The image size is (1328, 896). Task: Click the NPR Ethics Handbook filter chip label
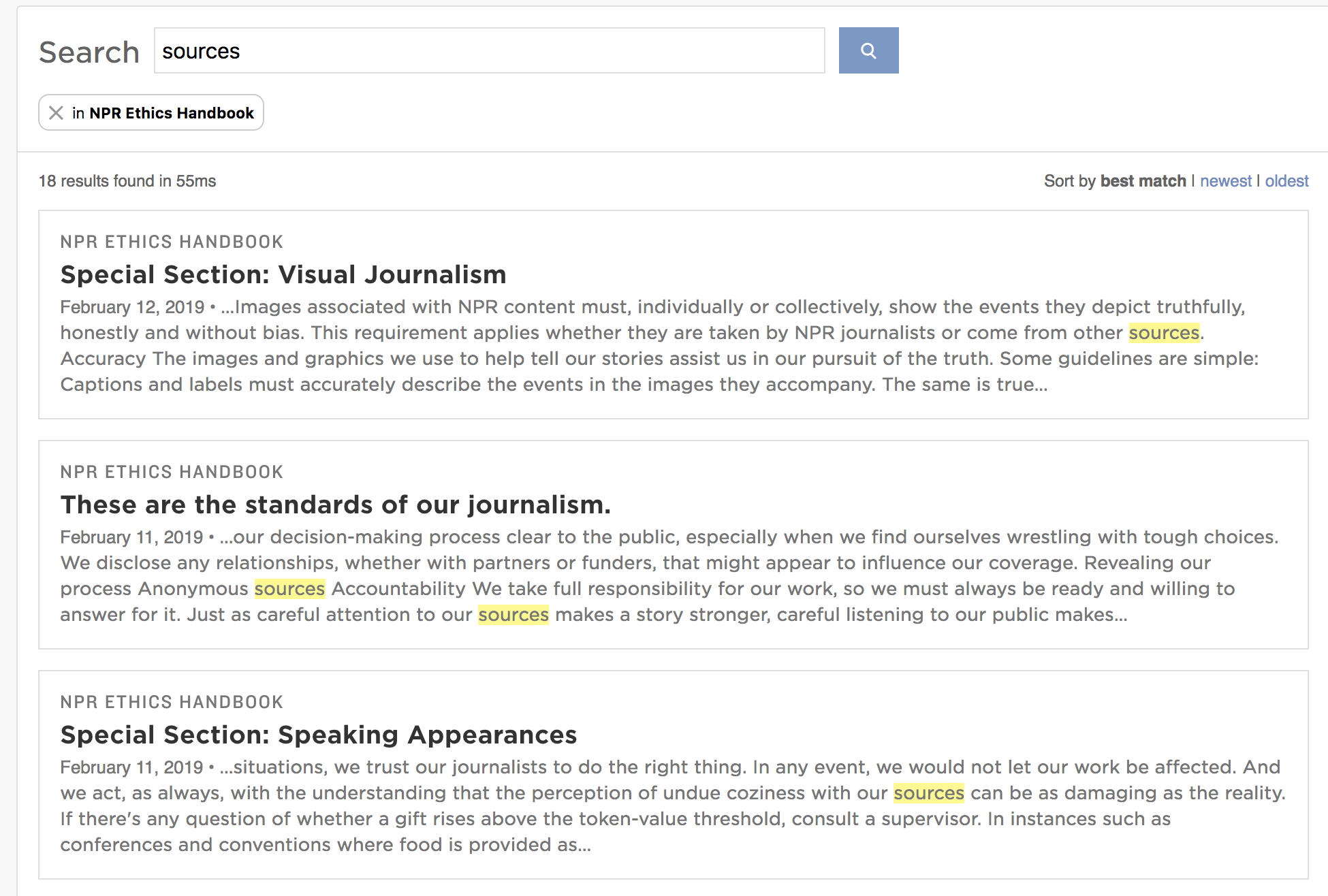(x=171, y=113)
